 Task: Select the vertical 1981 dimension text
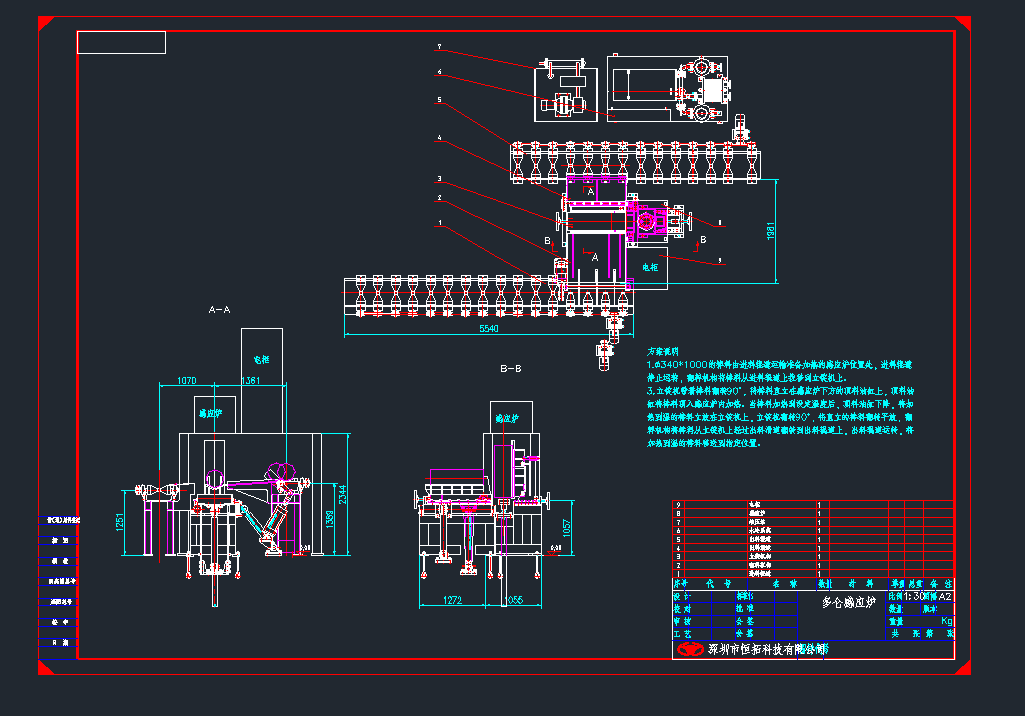[x=770, y=231]
